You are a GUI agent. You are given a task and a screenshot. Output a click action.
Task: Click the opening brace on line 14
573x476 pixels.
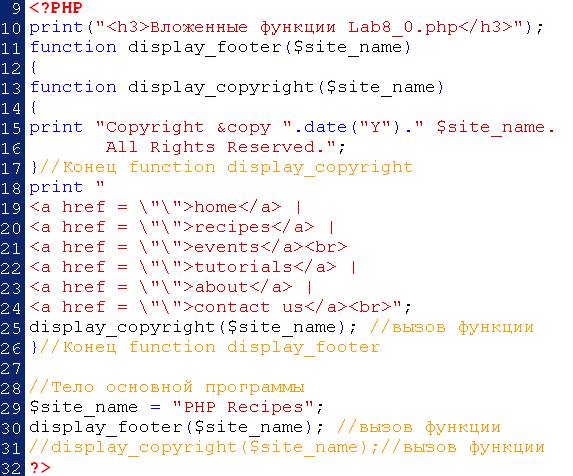[34, 107]
